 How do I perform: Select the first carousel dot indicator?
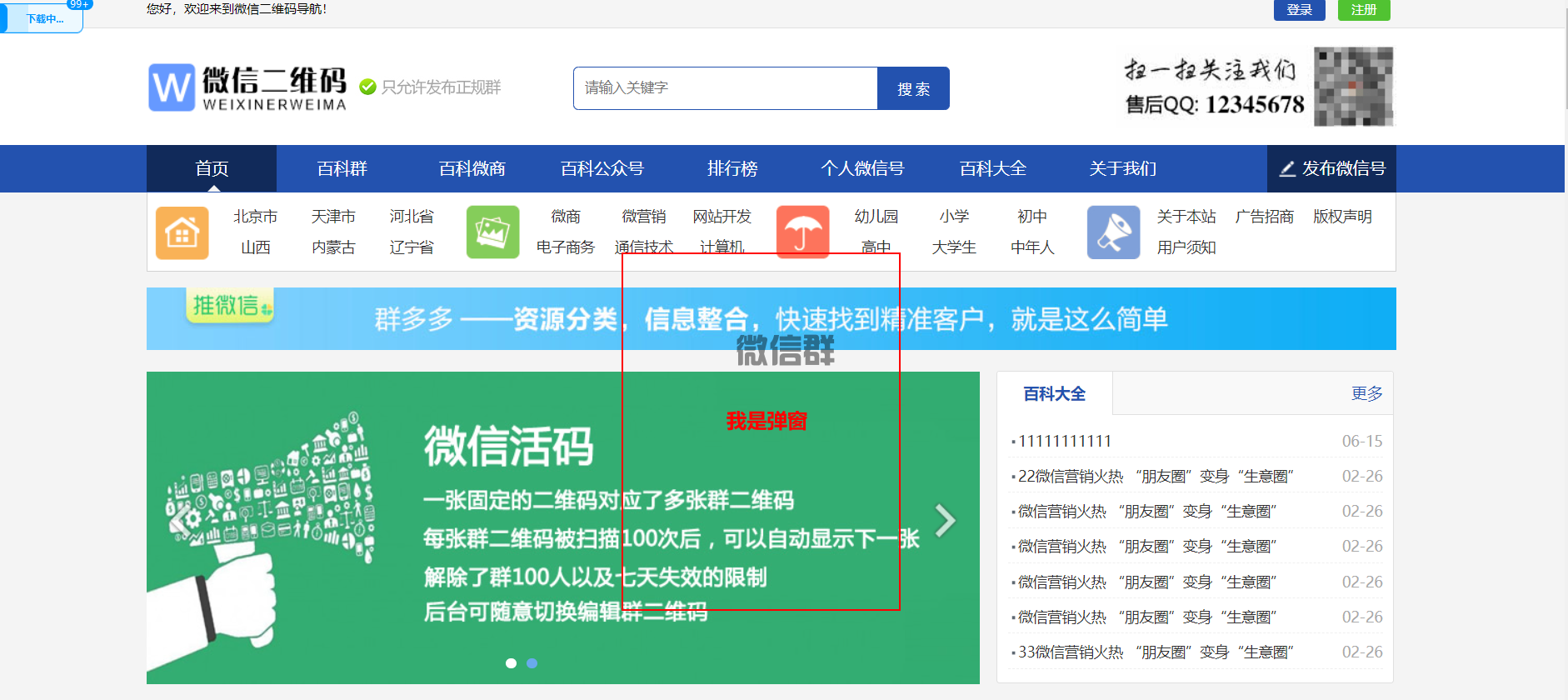click(x=511, y=663)
